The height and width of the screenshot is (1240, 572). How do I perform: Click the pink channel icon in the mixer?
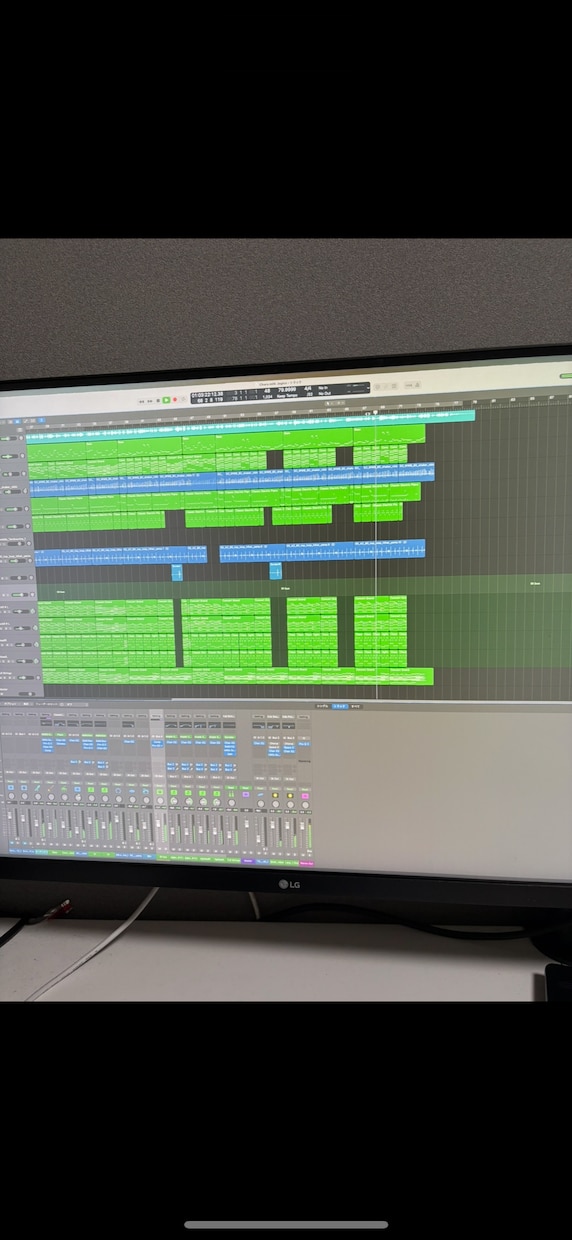(x=304, y=796)
